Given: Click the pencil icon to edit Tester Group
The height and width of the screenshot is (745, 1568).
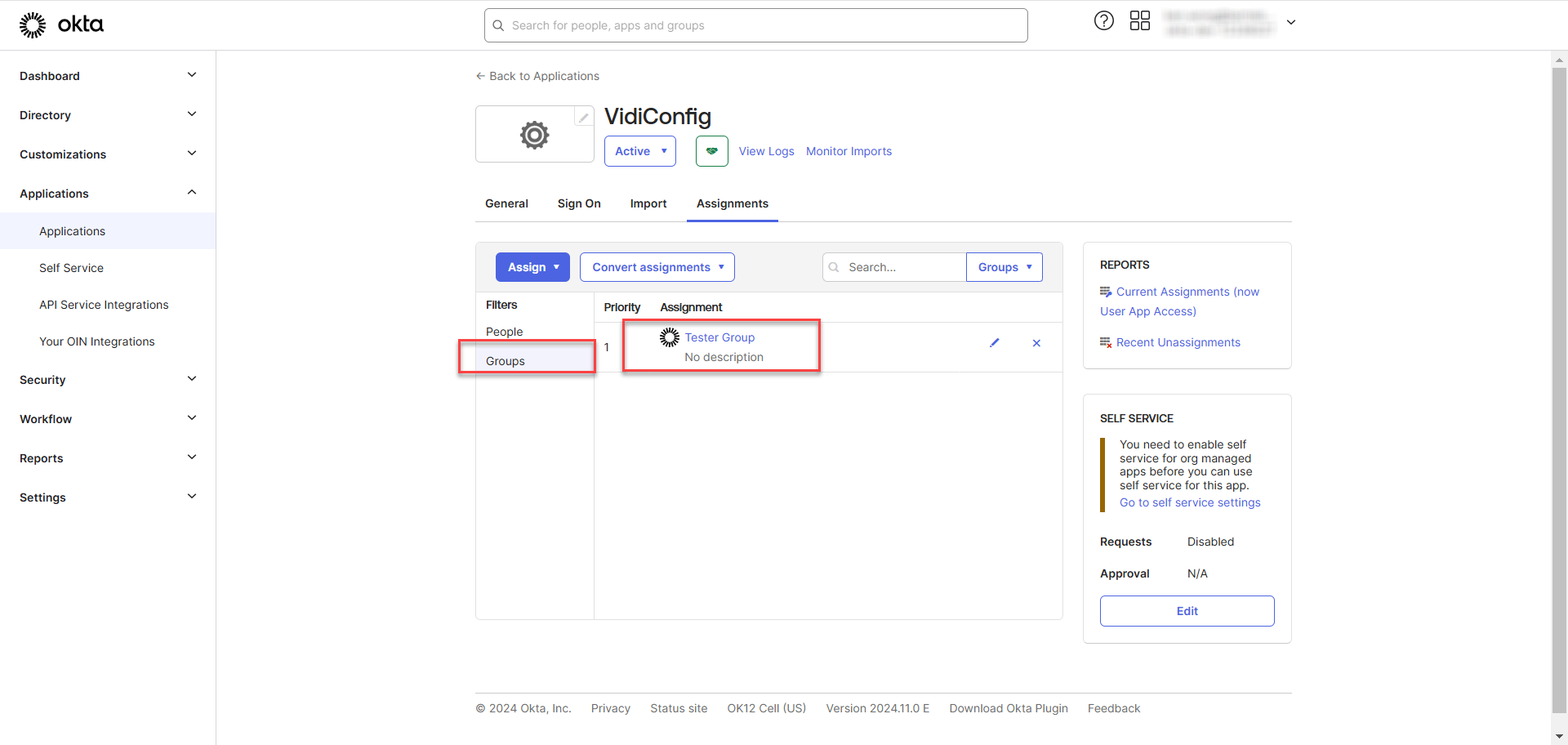Looking at the screenshot, I should pyautogui.click(x=994, y=343).
